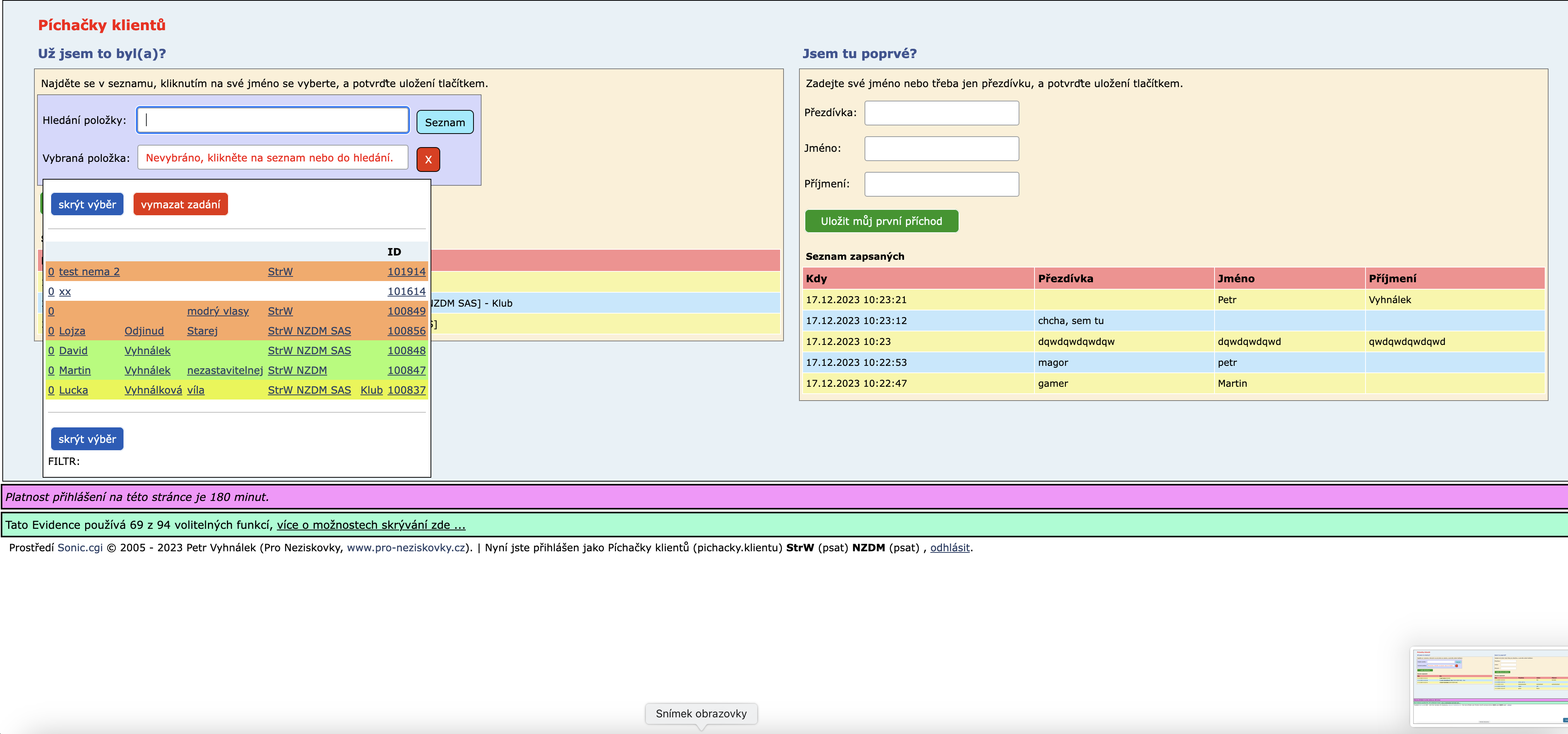
Task: Select ID 101614 in the list
Action: click(x=406, y=292)
